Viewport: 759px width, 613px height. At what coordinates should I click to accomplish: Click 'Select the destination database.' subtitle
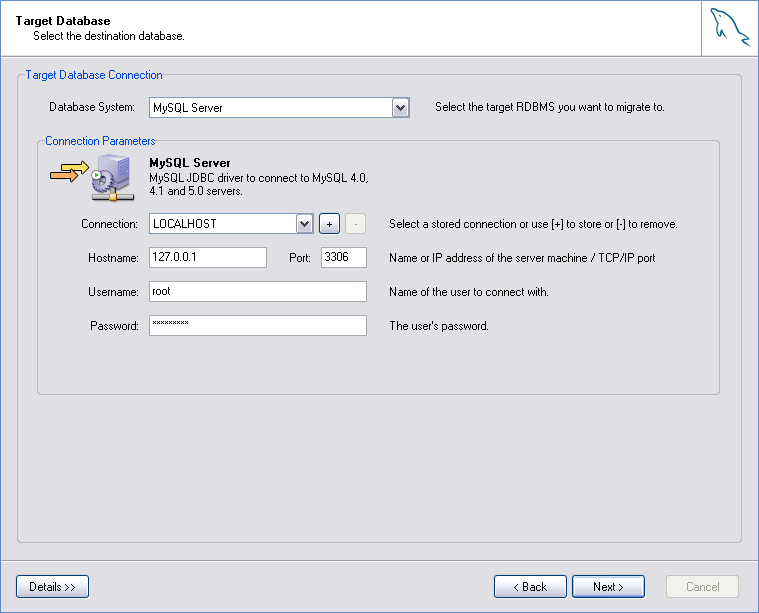(x=109, y=36)
